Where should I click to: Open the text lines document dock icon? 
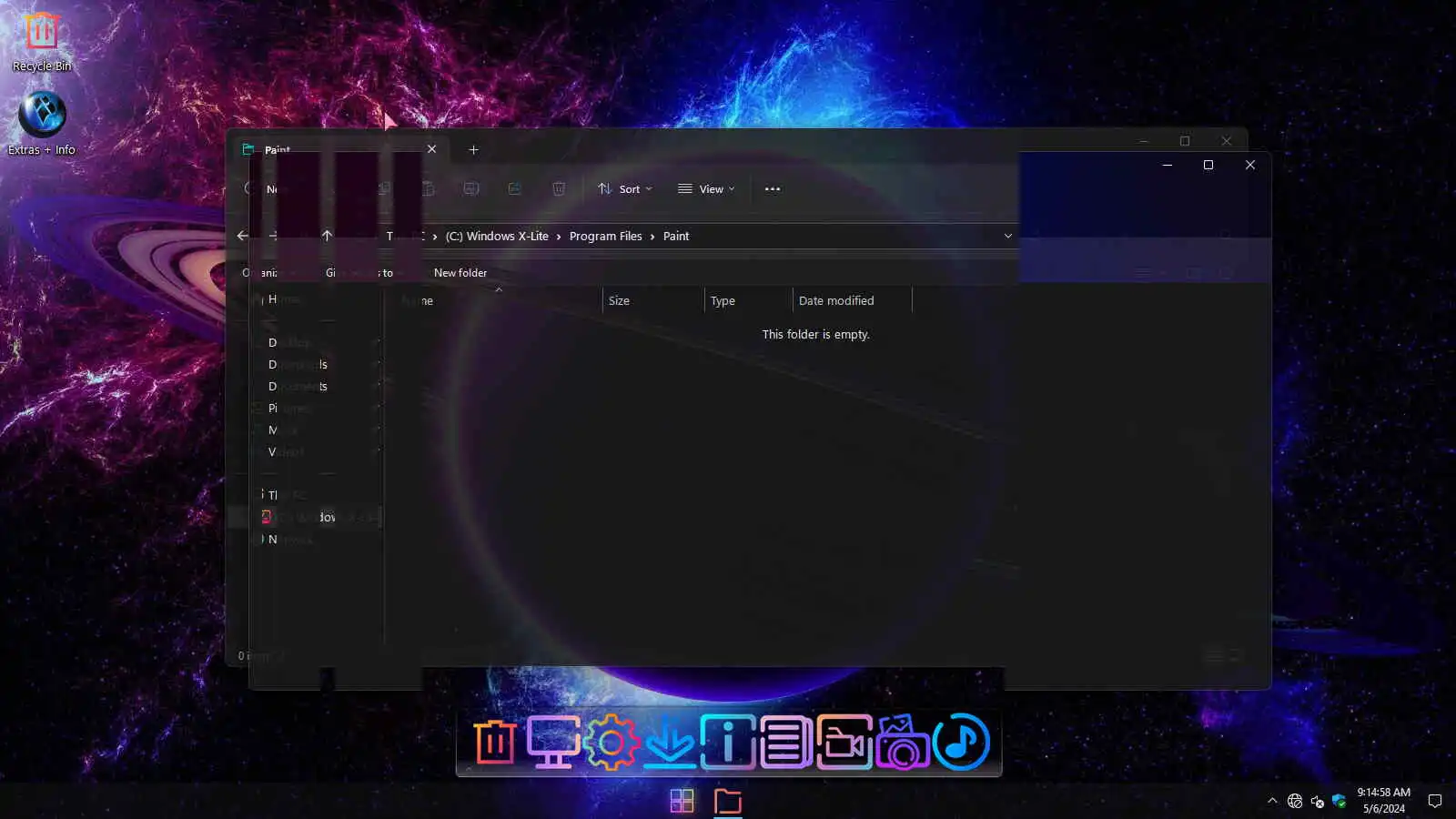pyautogui.click(x=785, y=743)
